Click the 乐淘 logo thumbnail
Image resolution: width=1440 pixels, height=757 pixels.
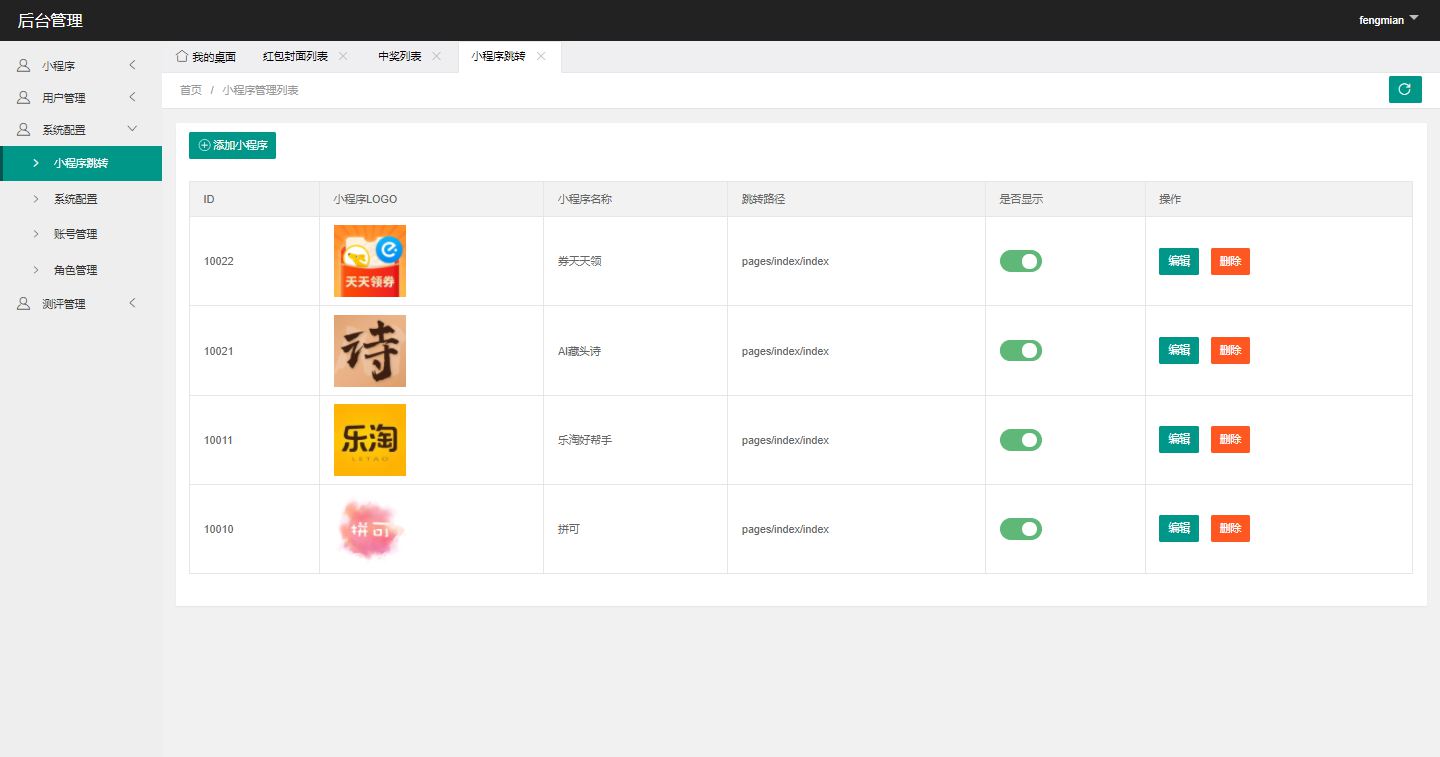click(370, 440)
